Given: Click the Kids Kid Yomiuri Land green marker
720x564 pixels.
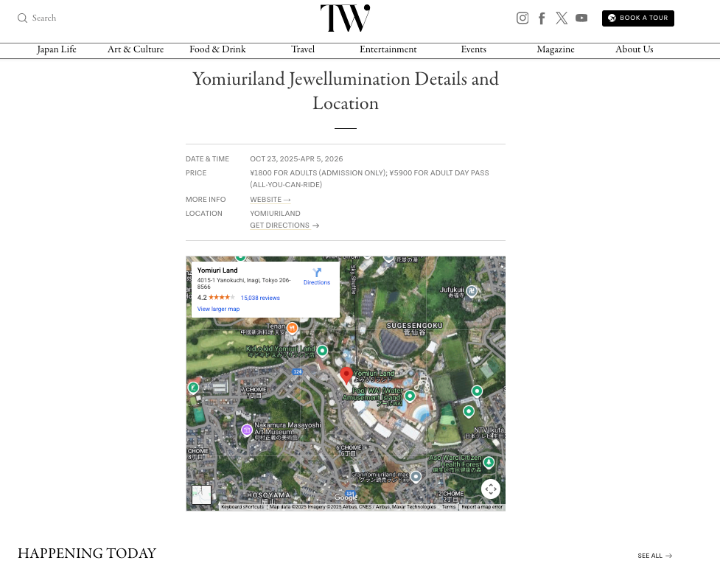Looking at the screenshot, I should pos(322,351).
